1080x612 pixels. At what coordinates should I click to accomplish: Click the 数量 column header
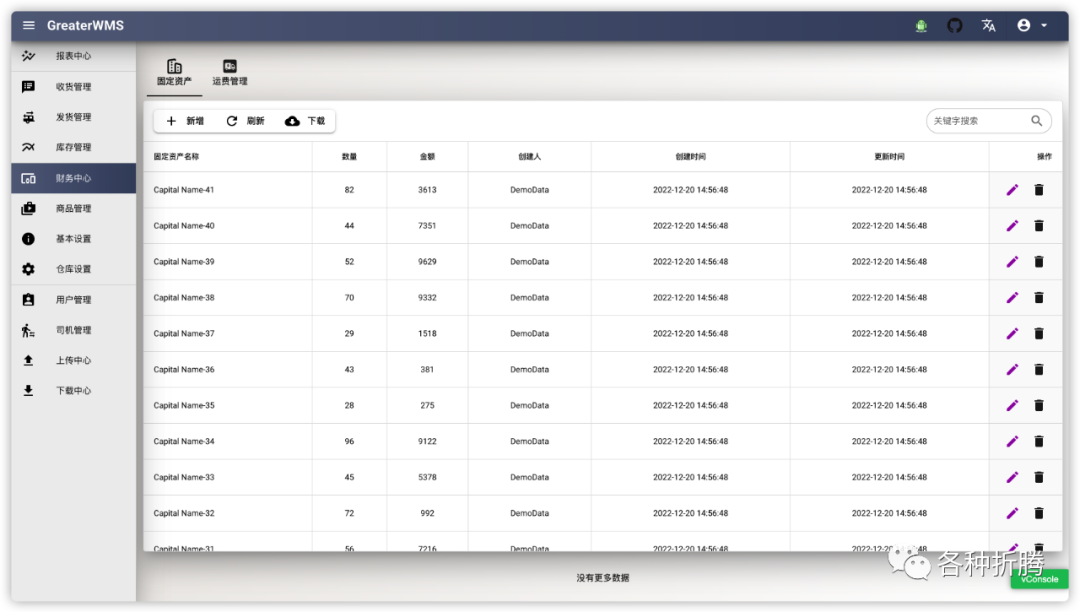click(x=349, y=157)
